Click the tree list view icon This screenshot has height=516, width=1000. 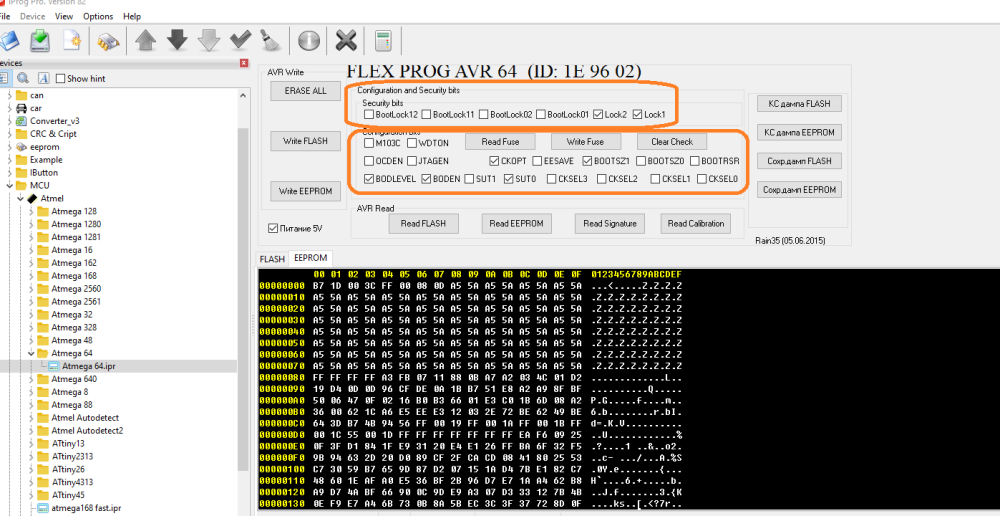4,78
